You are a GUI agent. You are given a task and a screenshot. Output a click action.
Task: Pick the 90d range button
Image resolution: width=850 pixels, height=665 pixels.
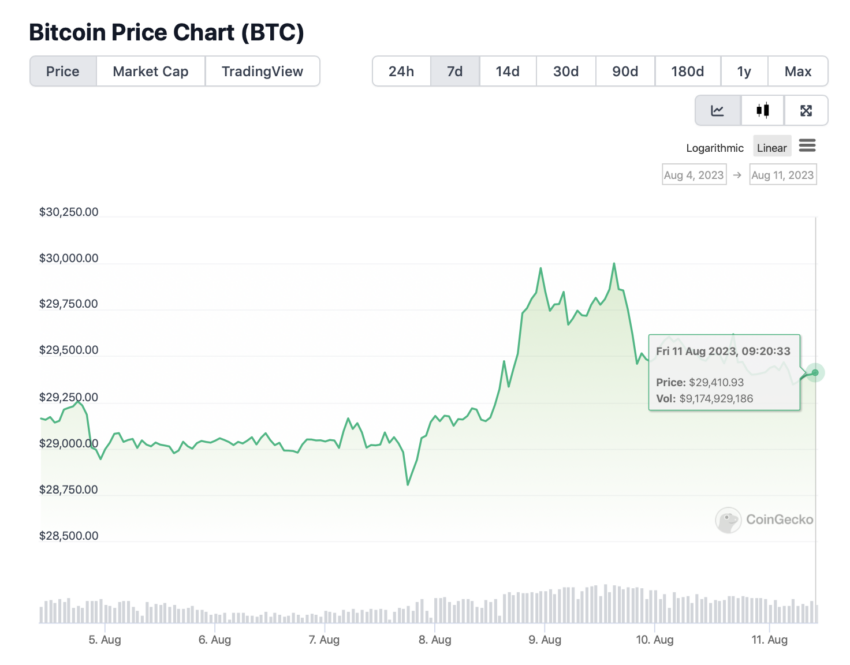[625, 71]
